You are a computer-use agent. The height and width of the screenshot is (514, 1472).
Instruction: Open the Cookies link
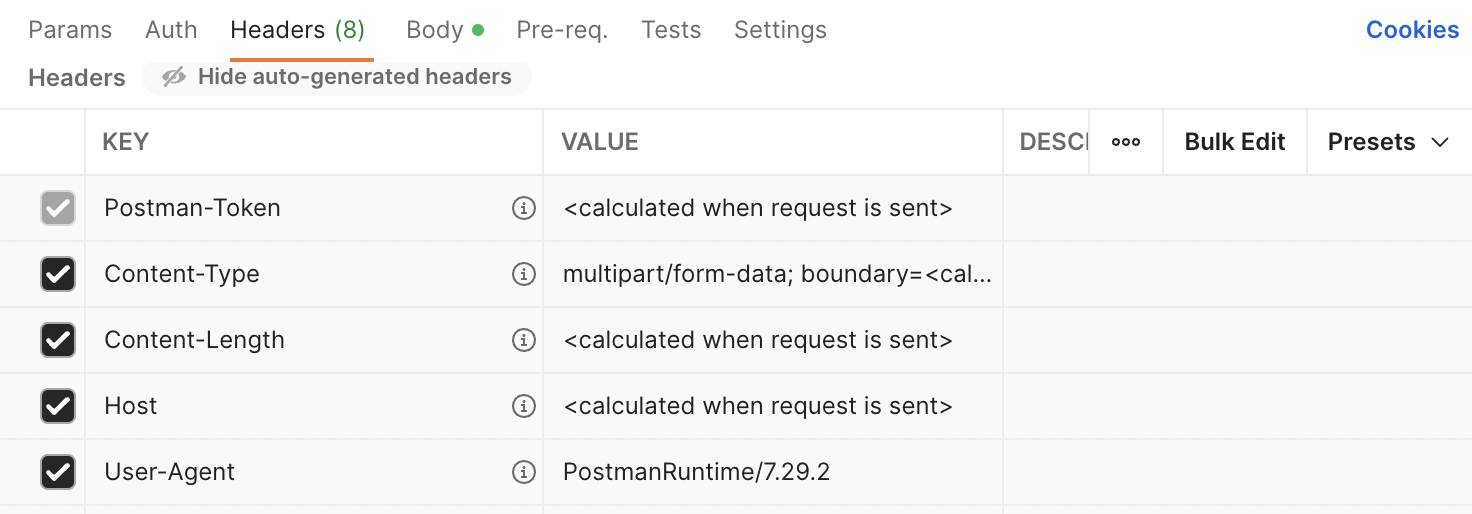click(1412, 30)
